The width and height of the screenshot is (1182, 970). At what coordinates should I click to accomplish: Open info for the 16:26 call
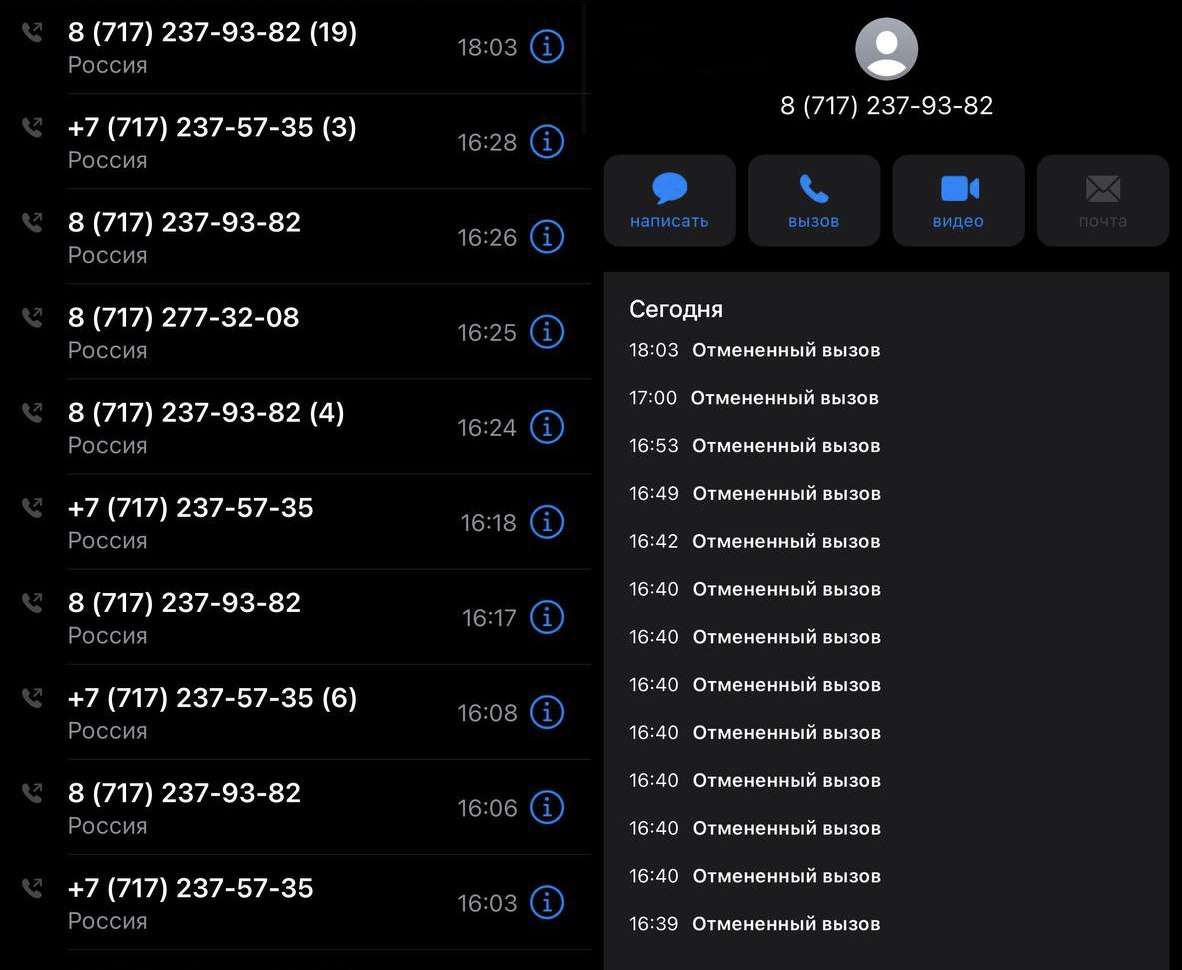[547, 237]
